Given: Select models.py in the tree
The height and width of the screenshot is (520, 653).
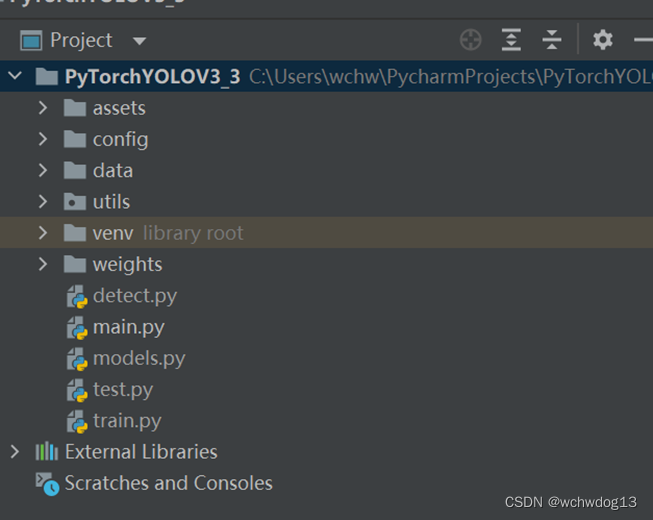Looking at the screenshot, I should [x=138, y=358].
